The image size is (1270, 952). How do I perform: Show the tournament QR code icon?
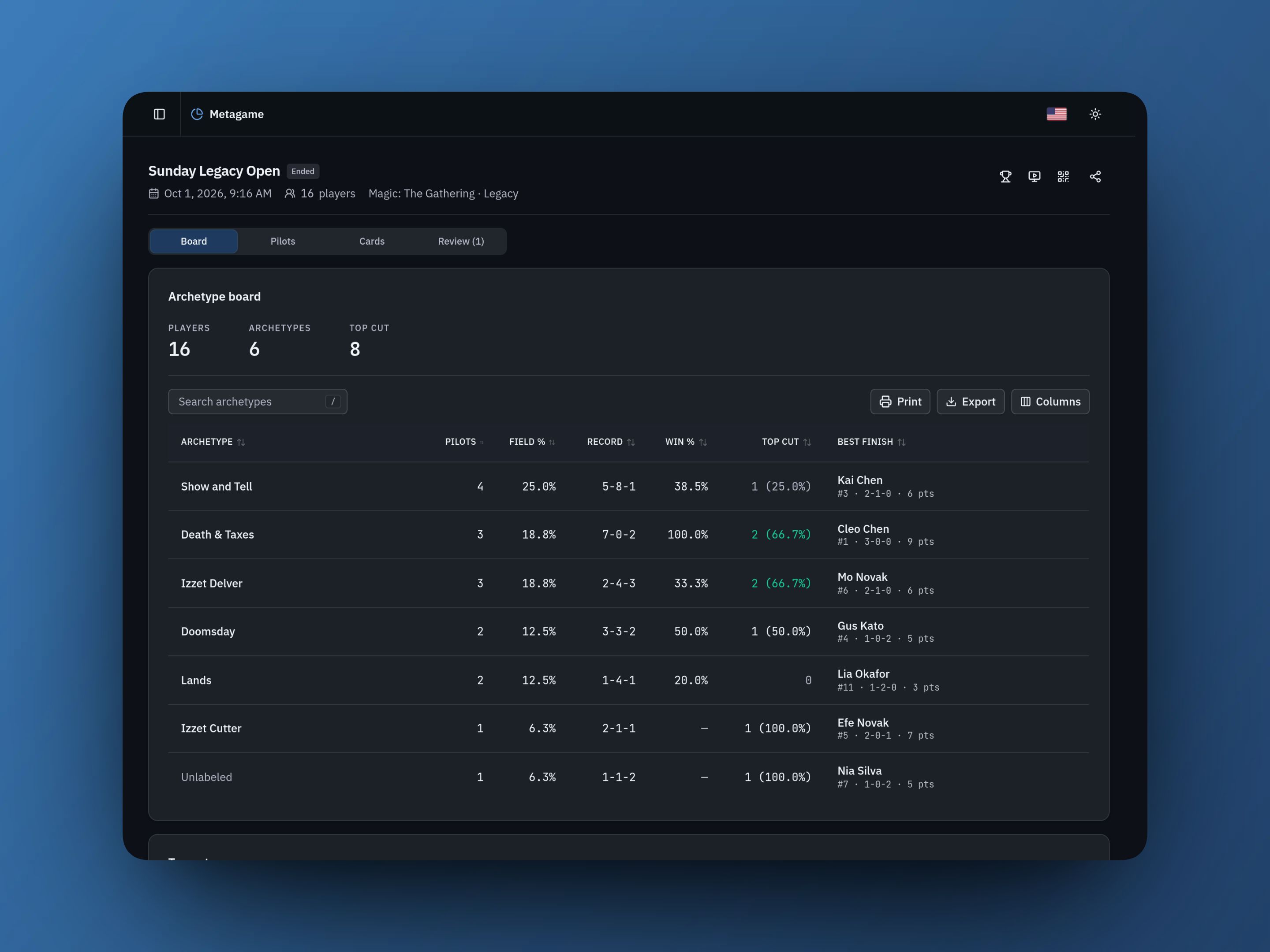pos(1063,177)
